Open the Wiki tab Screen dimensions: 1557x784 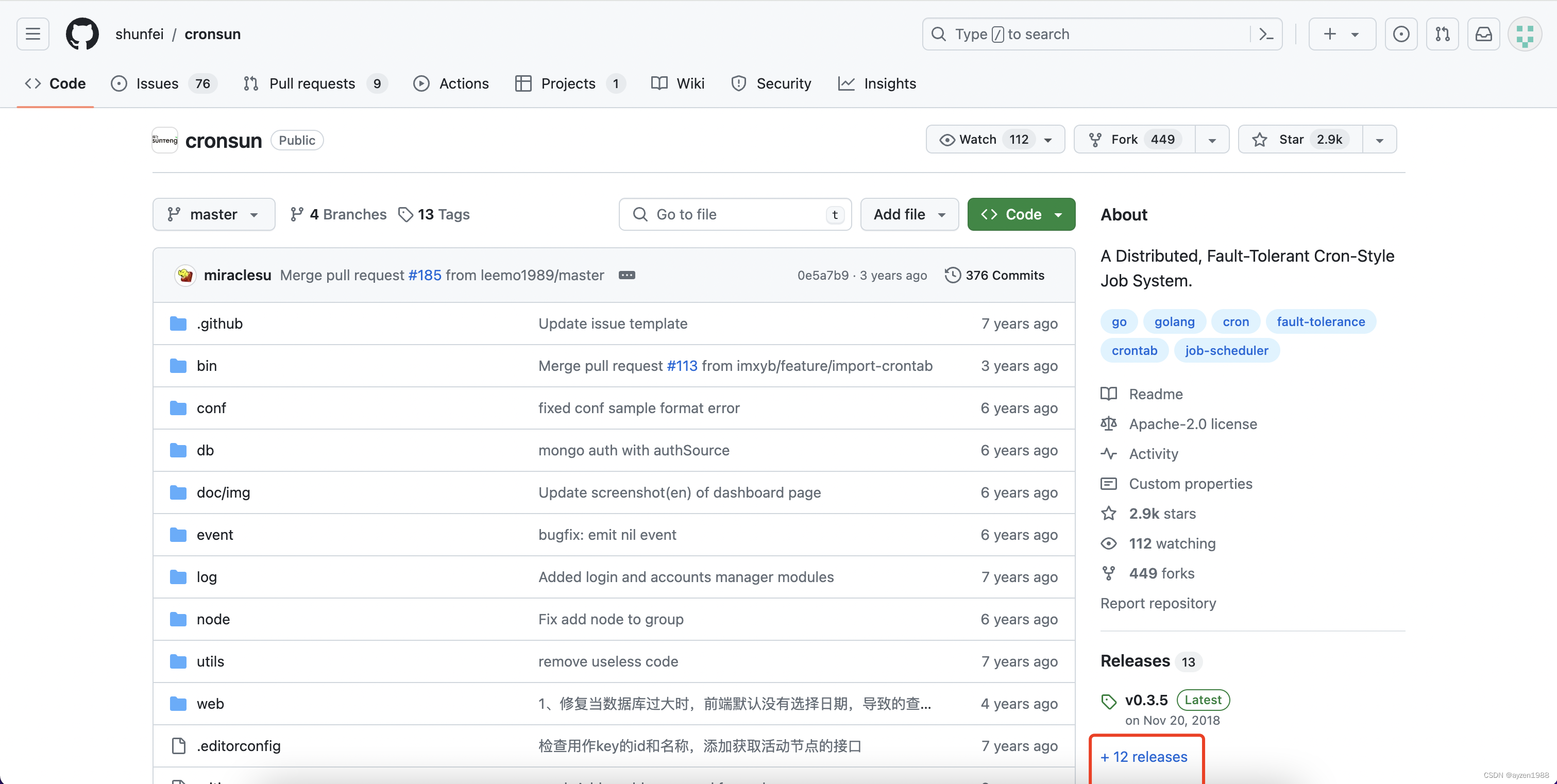point(678,83)
